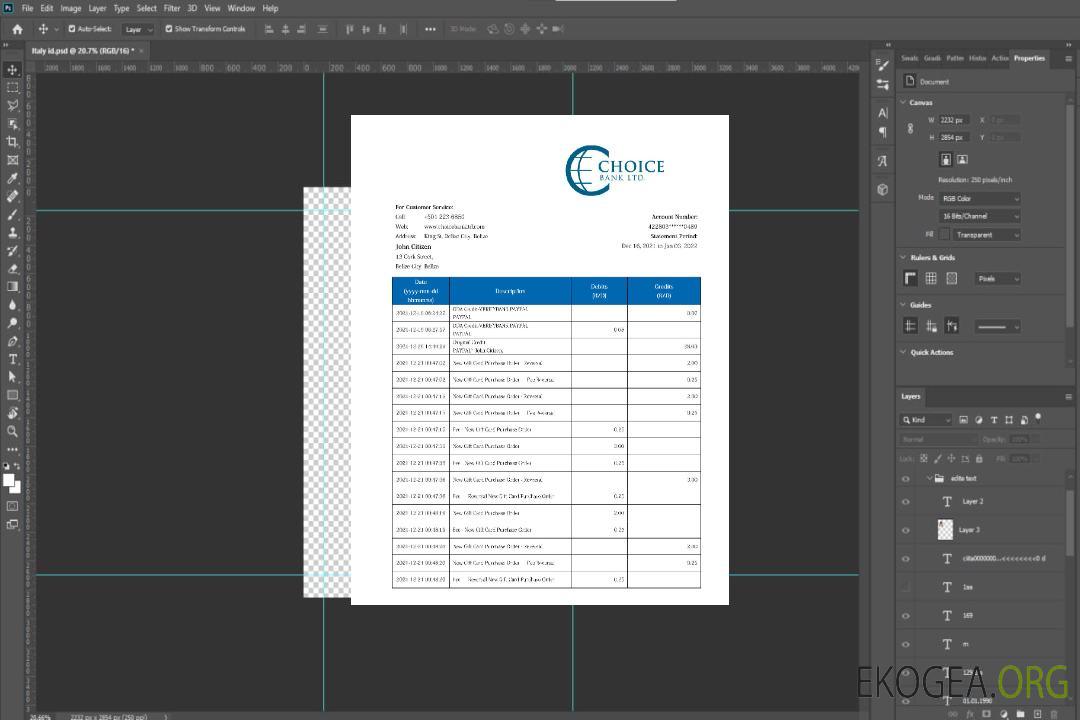Click the canvas Fill color swatch
The width and height of the screenshot is (1080, 720).
945,234
